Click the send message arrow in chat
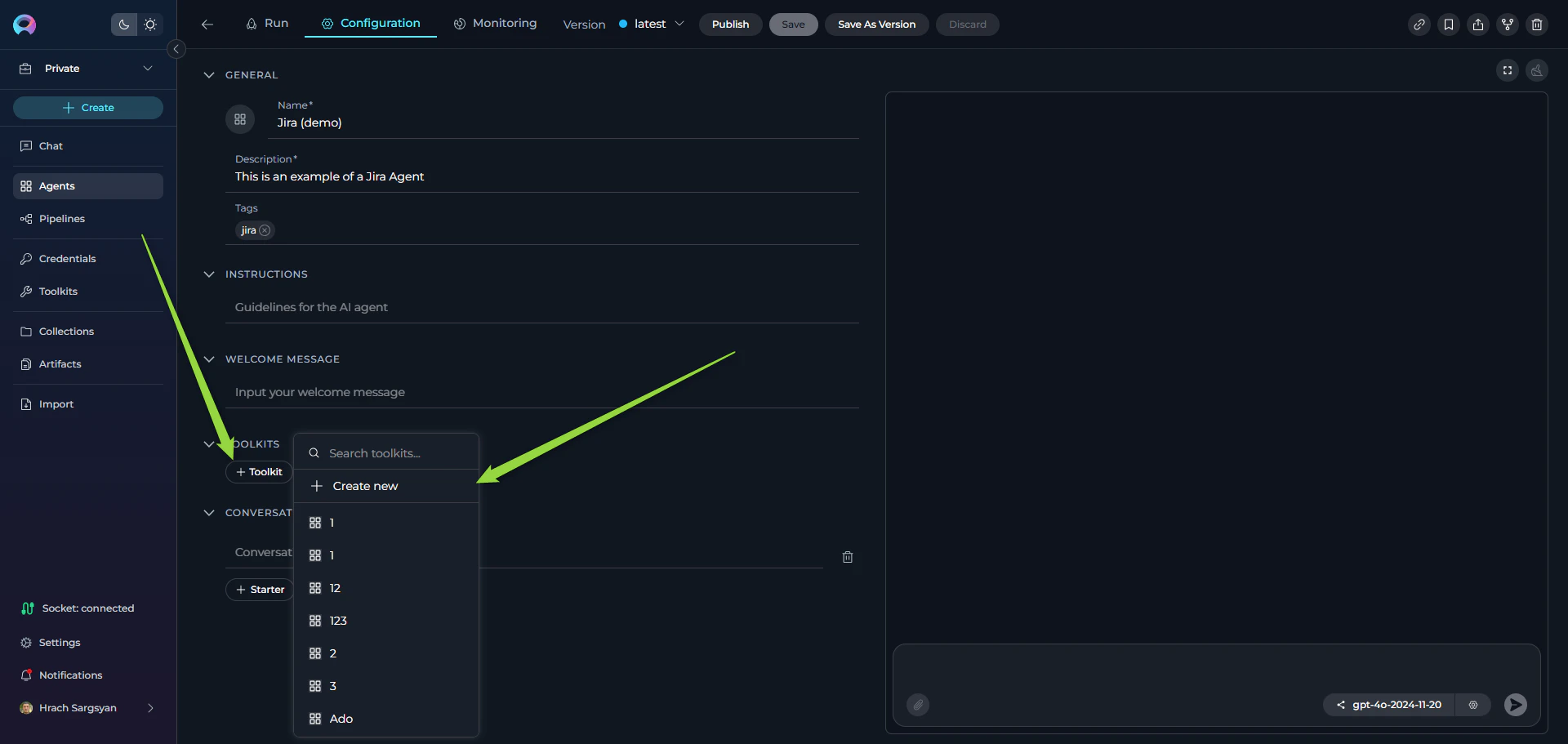This screenshot has width=1568, height=744. (1515, 705)
